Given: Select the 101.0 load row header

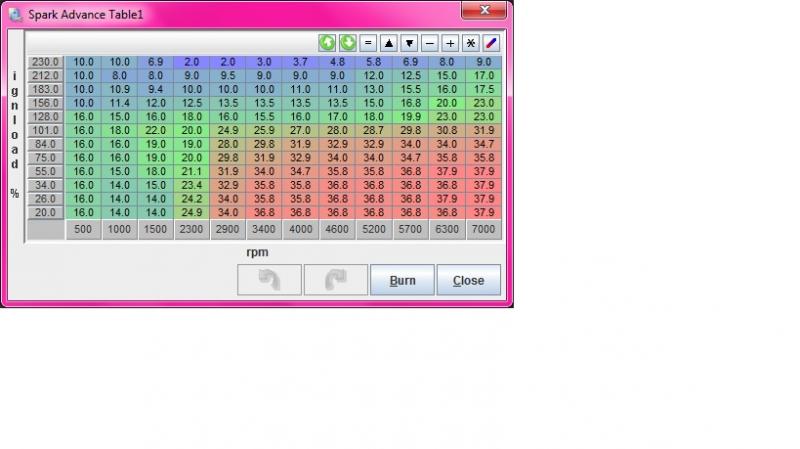Looking at the screenshot, I should [x=45, y=131].
